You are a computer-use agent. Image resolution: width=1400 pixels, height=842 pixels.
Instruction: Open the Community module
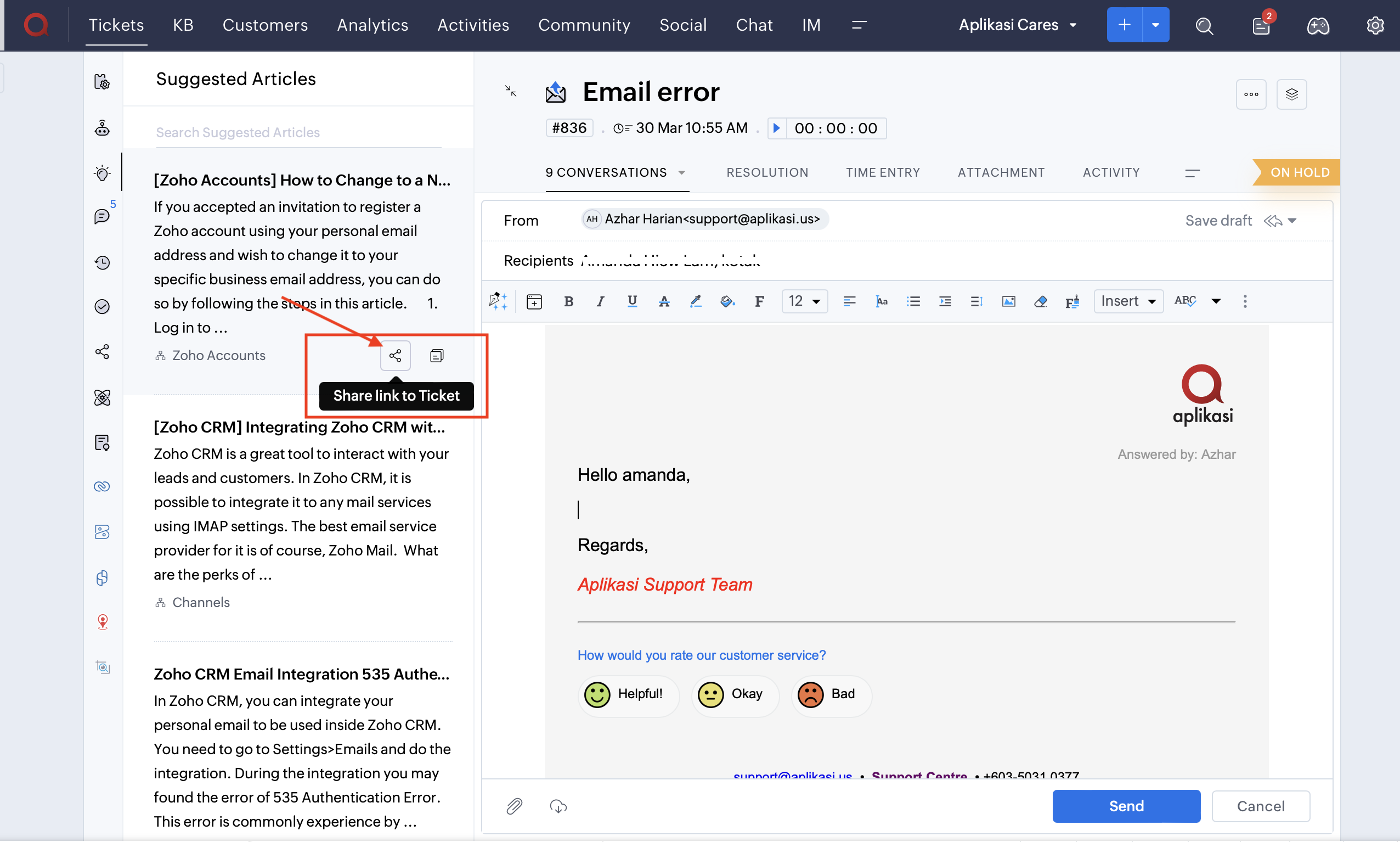pos(584,25)
